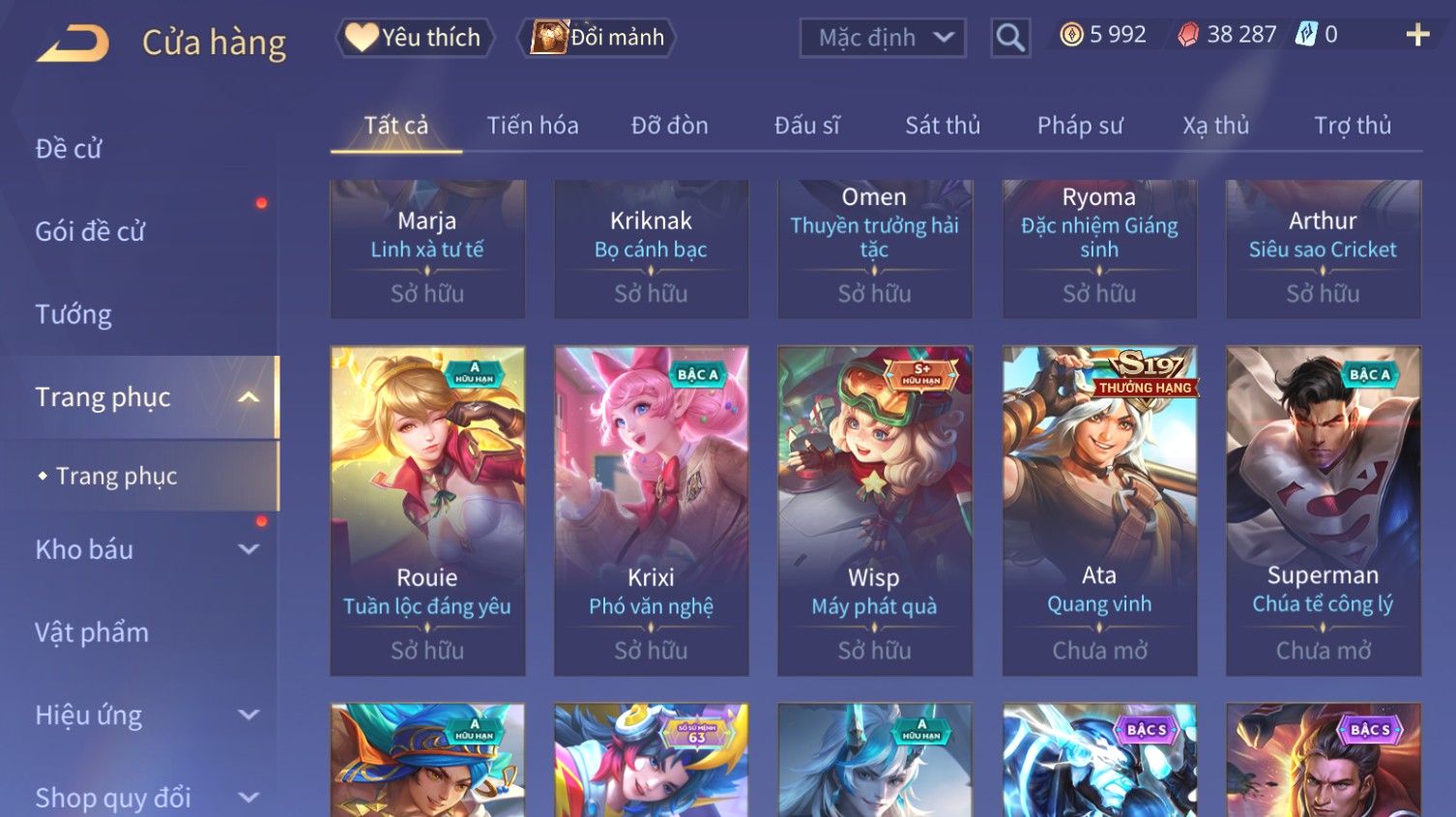Expand the Hiệu ứng sidebar section
This screenshot has width=1456, height=817.
tap(248, 715)
